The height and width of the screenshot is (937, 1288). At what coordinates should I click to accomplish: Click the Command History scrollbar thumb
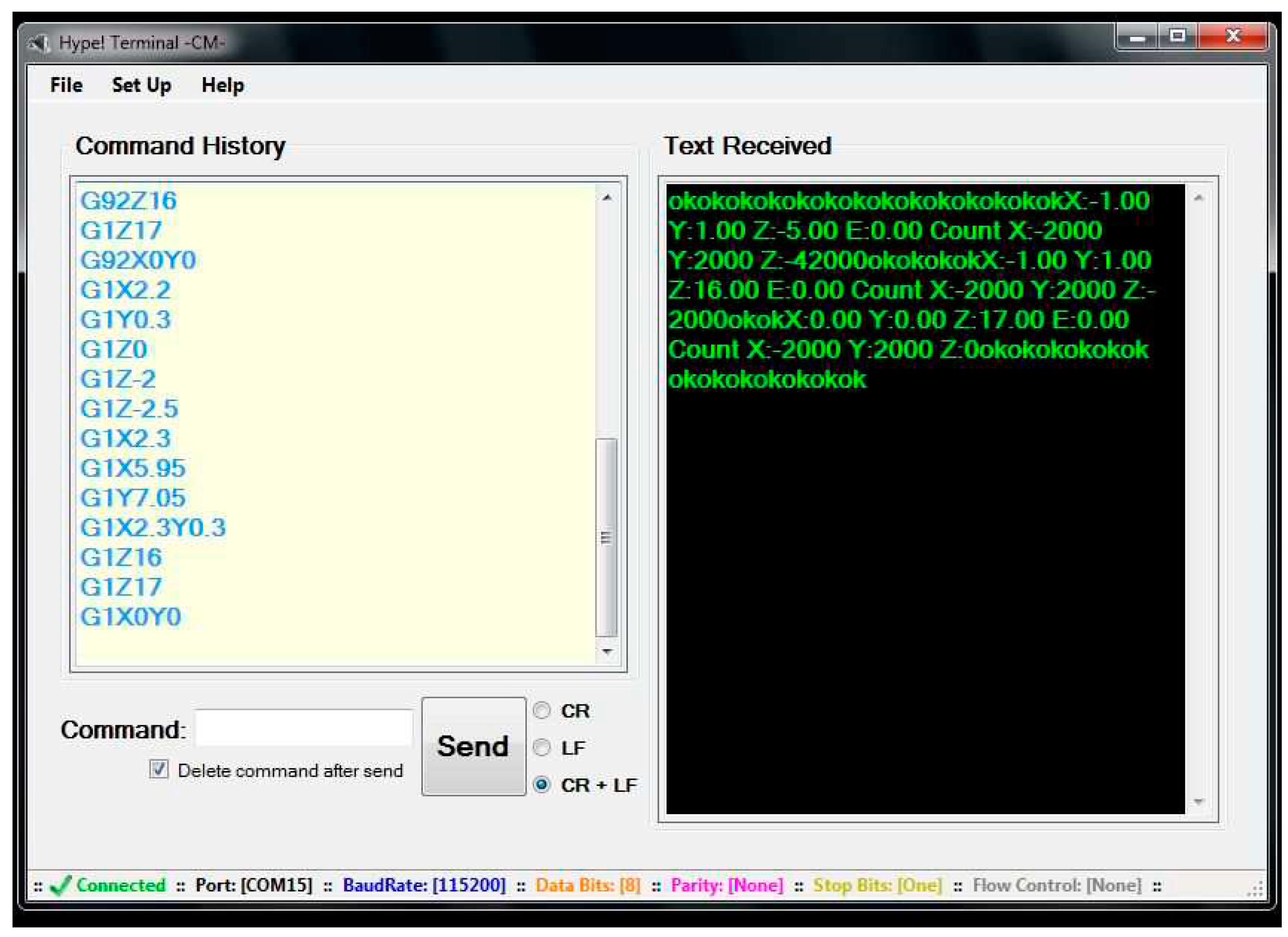[x=606, y=536]
